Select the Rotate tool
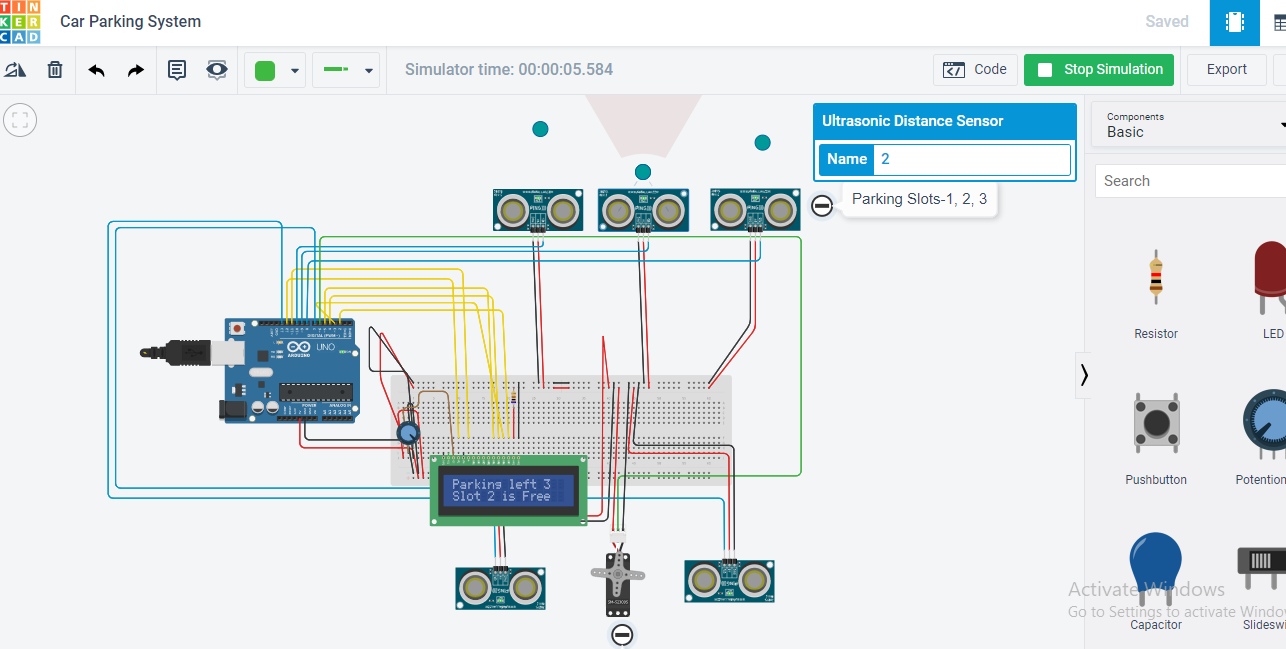The height and width of the screenshot is (649, 1286). 15,70
